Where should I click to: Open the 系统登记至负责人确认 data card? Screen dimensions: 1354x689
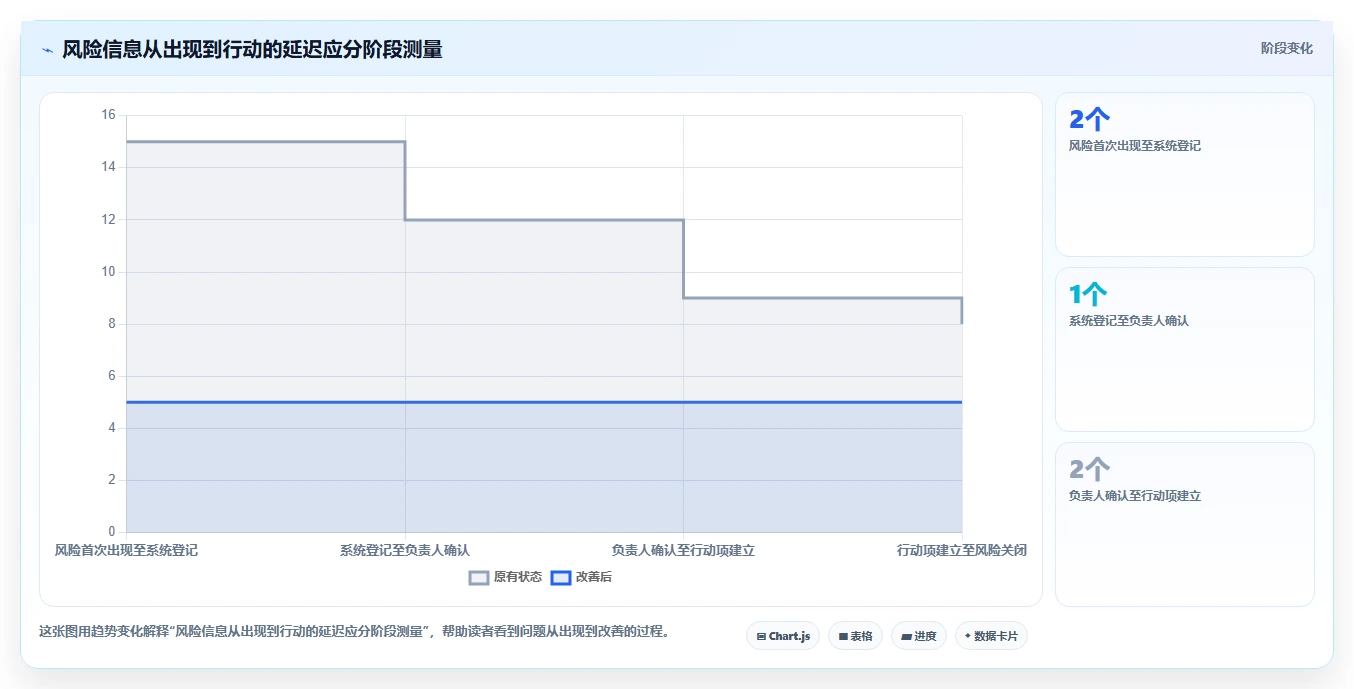click(x=1185, y=349)
